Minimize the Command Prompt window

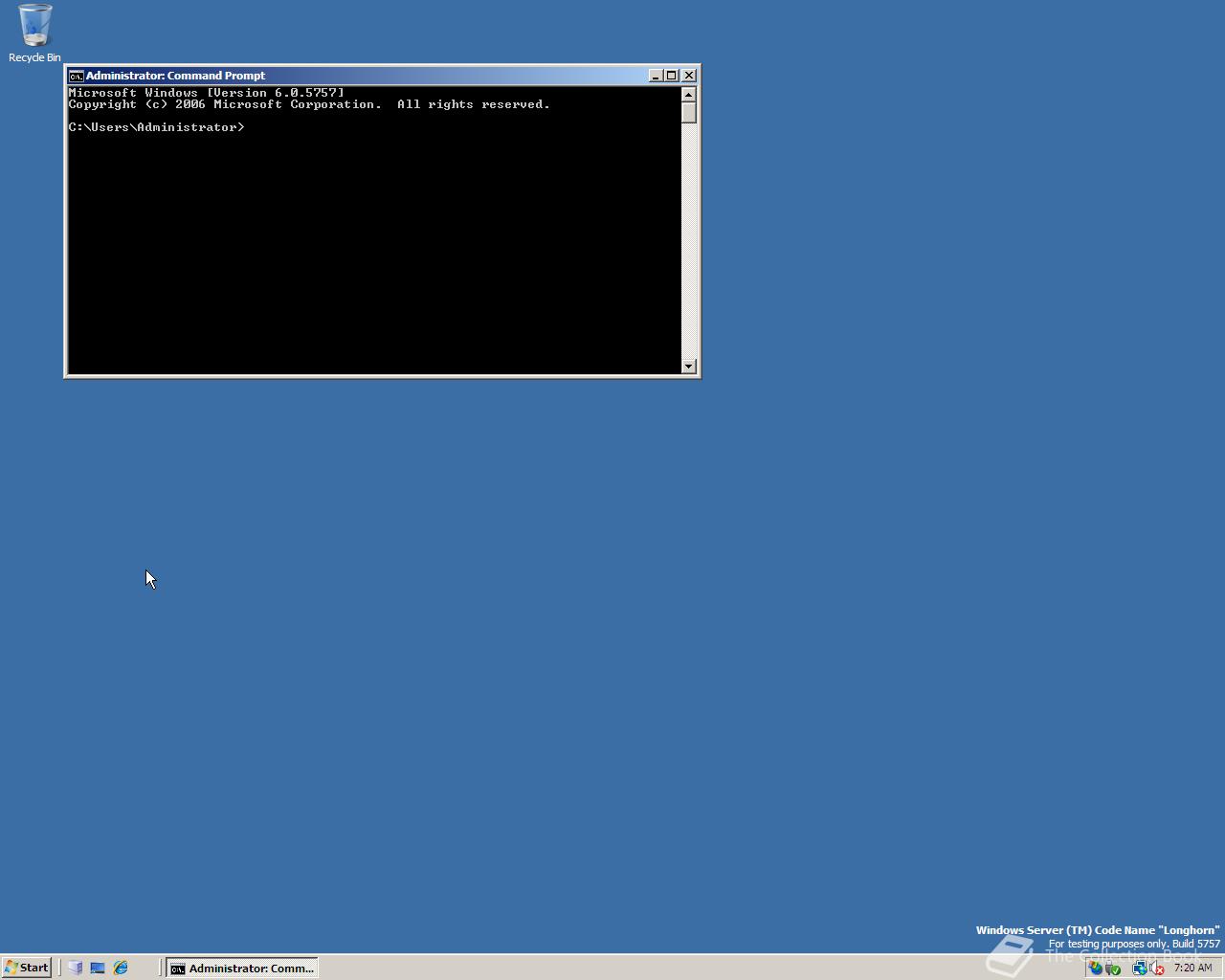pyautogui.click(x=656, y=76)
